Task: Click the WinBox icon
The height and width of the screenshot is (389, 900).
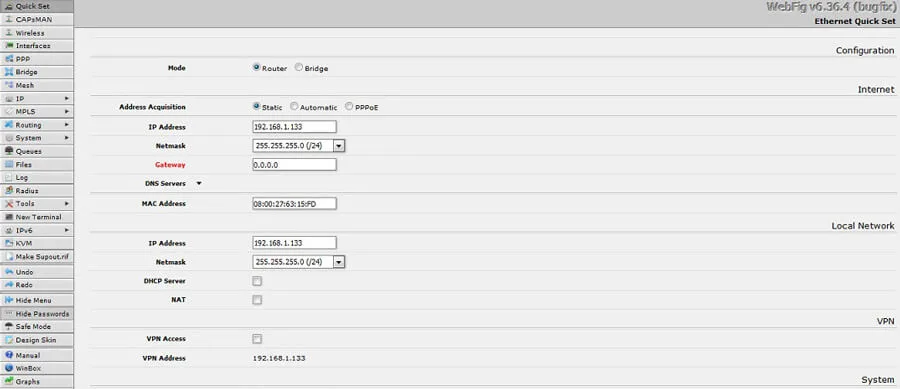Action: pyautogui.click(x=9, y=368)
